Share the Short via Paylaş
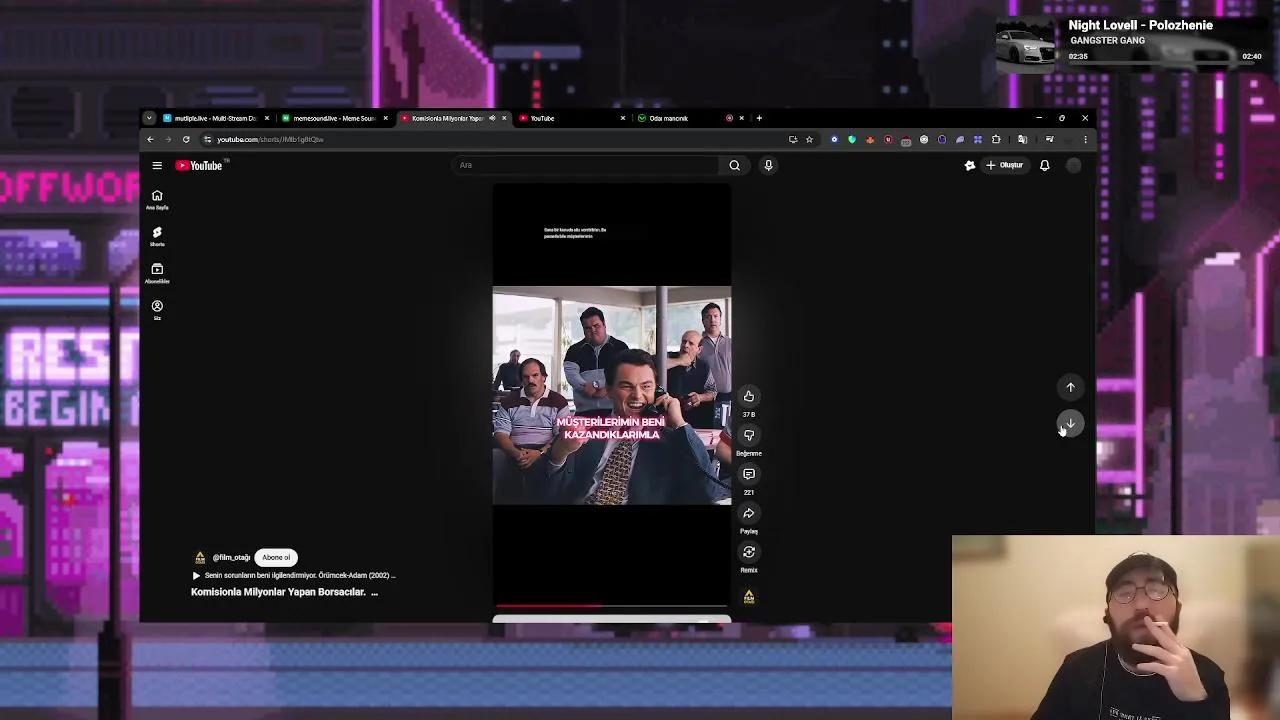The image size is (1280, 720). click(748, 513)
